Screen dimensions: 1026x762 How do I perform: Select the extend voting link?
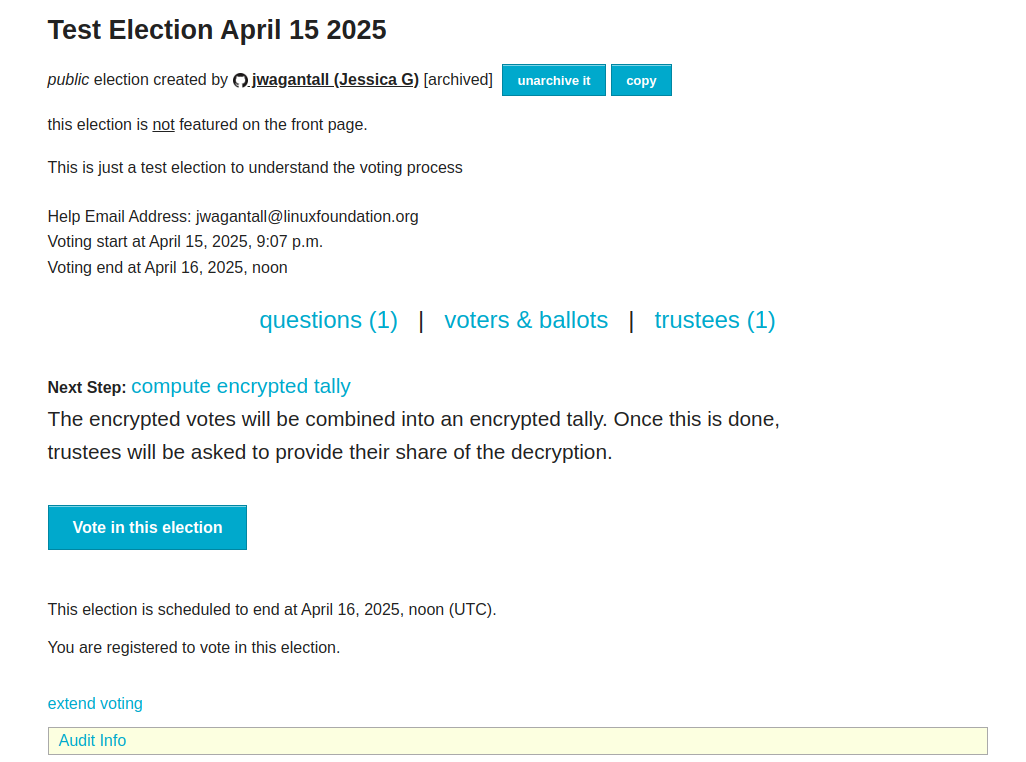[x=95, y=703]
